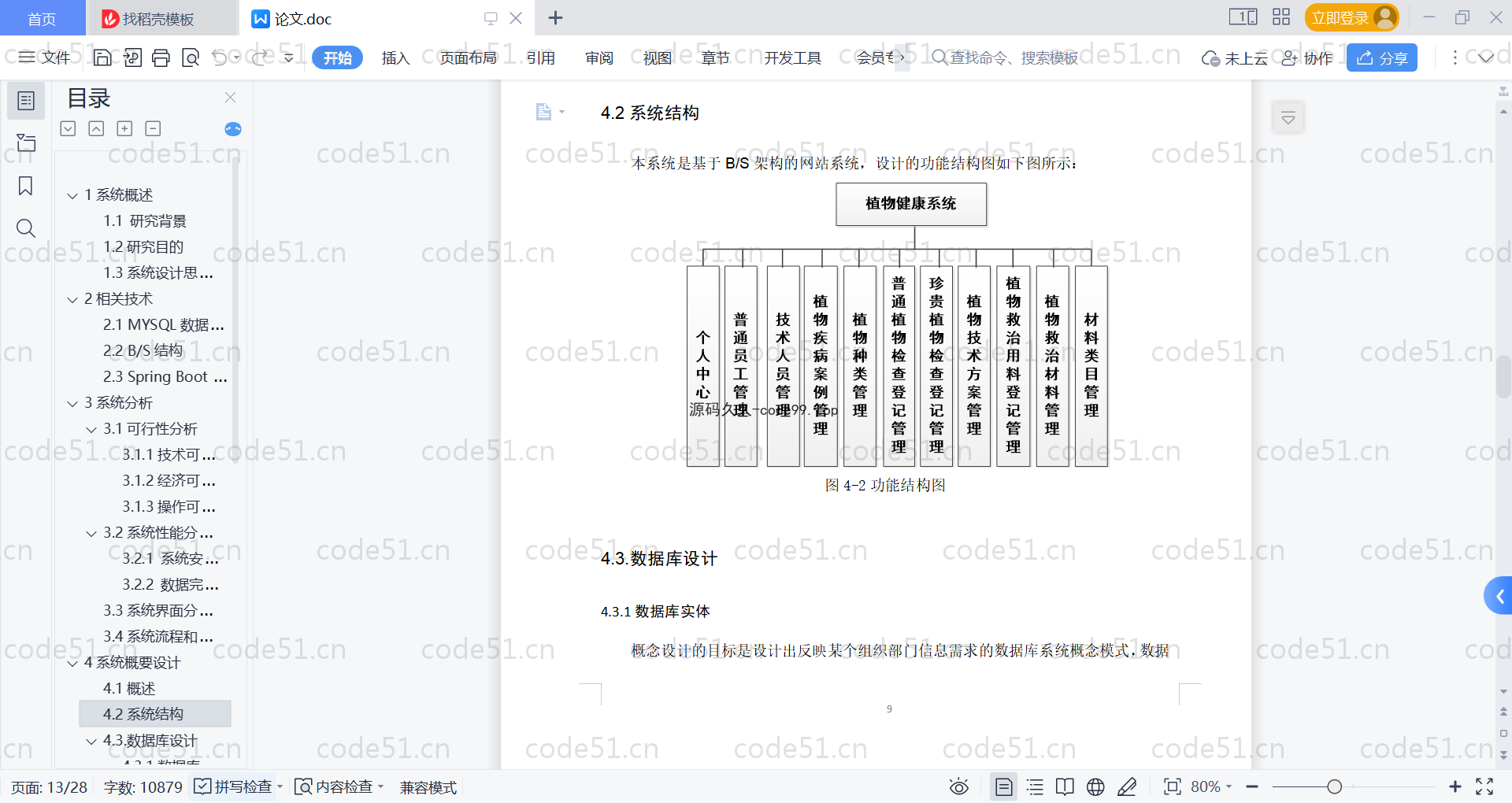The height and width of the screenshot is (803, 1512).
Task: Select the 页面布局 ribbon tab
Action: click(468, 57)
